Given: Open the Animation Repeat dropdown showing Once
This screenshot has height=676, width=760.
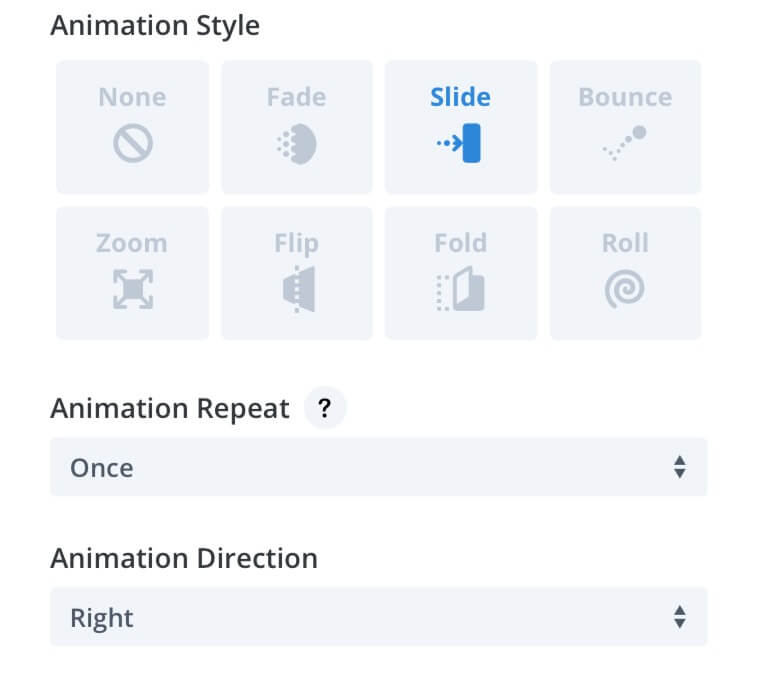Looking at the screenshot, I should [x=379, y=467].
